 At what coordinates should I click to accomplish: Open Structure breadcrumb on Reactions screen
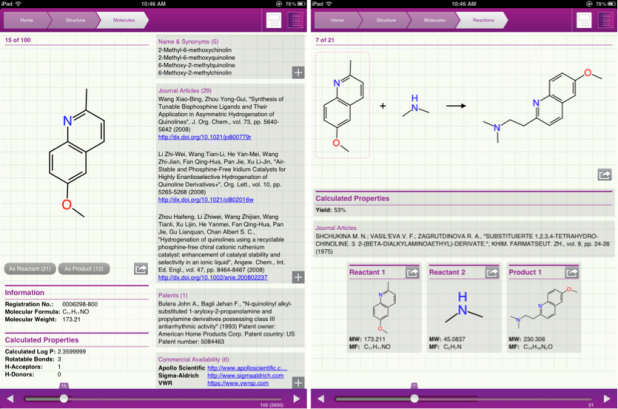[385, 20]
